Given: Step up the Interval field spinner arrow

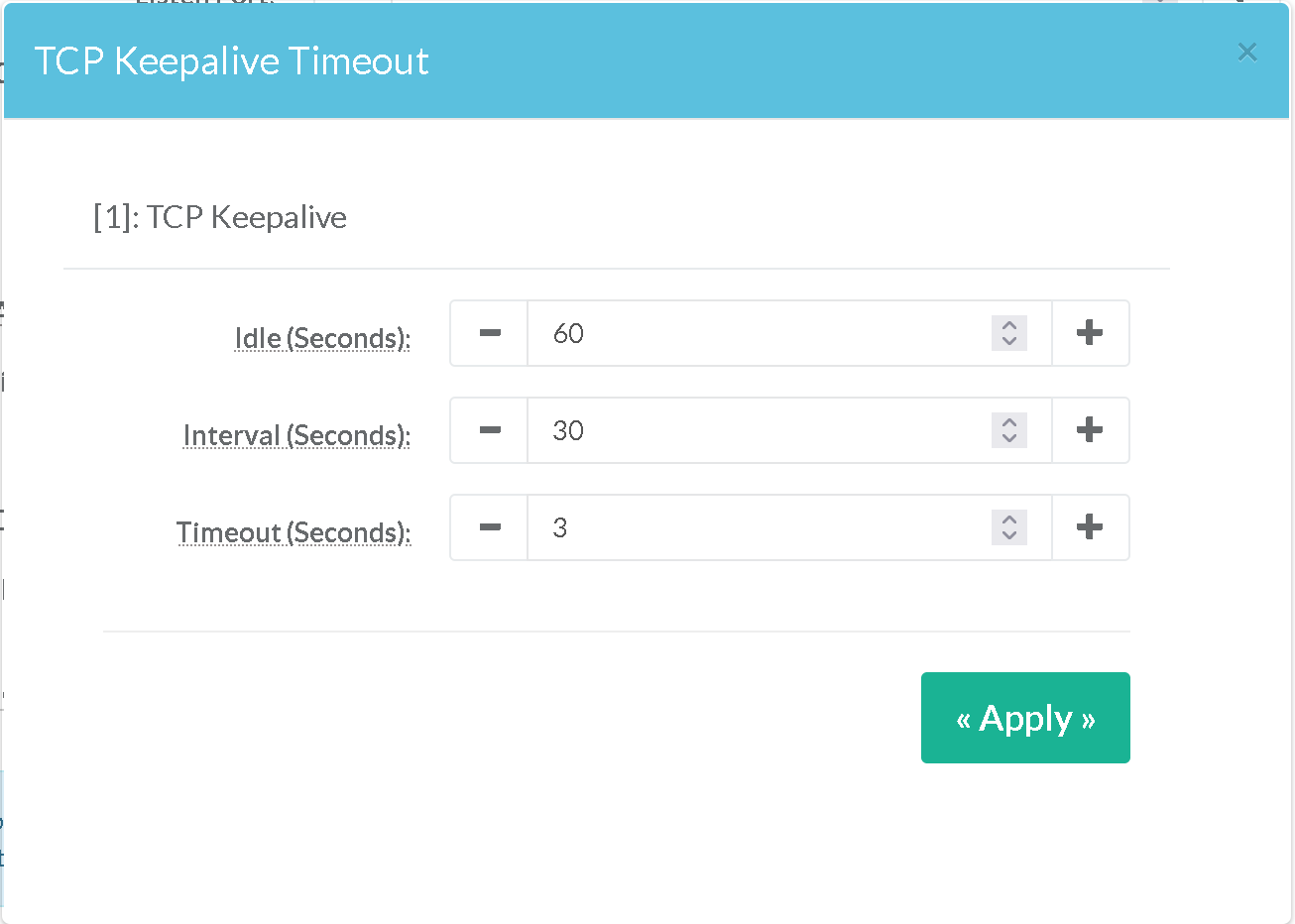Looking at the screenshot, I should click(x=1009, y=422).
